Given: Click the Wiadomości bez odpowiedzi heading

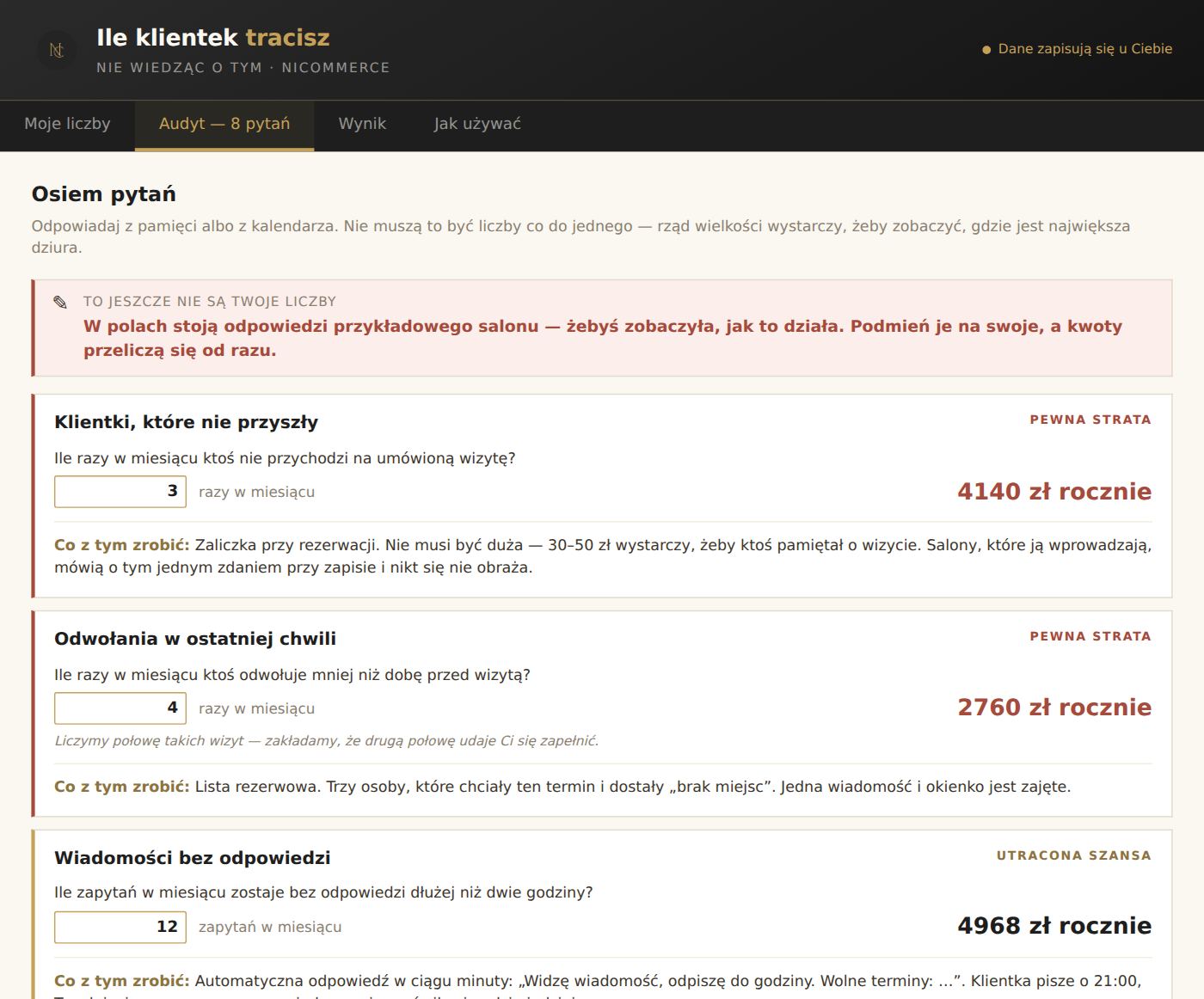Looking at the screenshot, I should [x=192, y=858].
